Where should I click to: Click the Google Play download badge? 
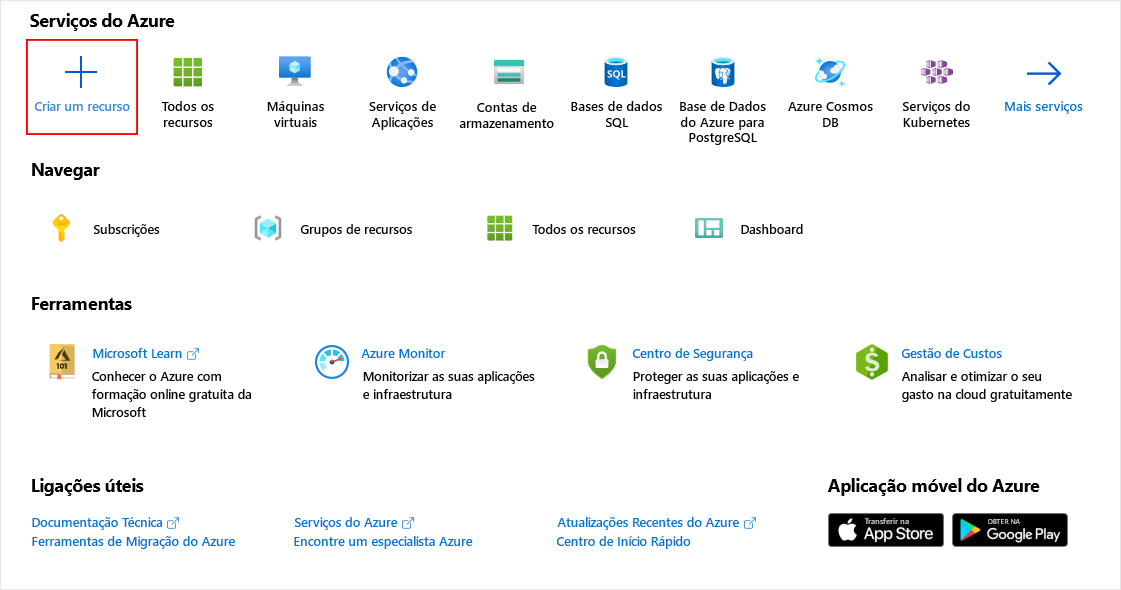coord(1009,530)
